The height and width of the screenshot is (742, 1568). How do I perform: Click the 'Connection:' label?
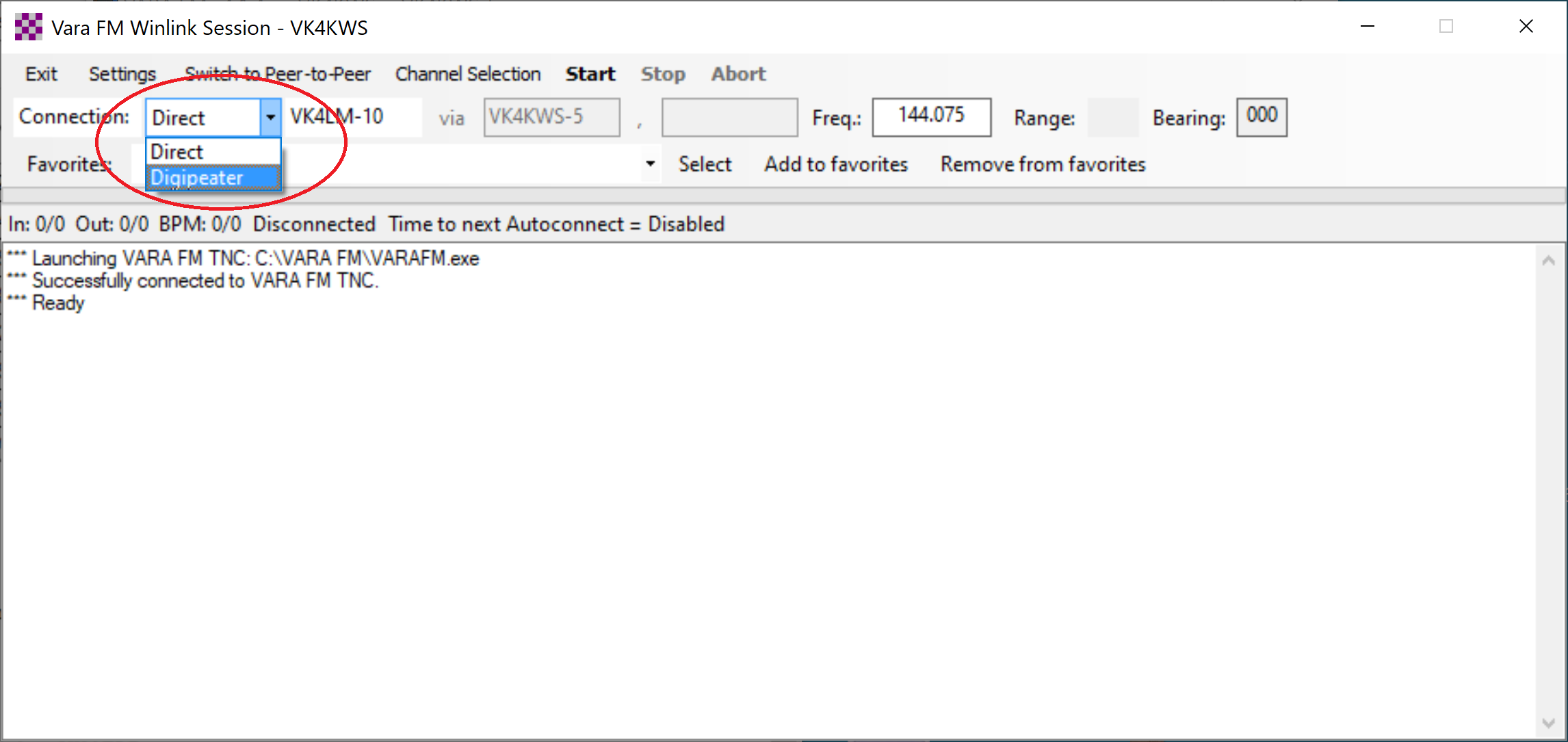pos(74,116)
